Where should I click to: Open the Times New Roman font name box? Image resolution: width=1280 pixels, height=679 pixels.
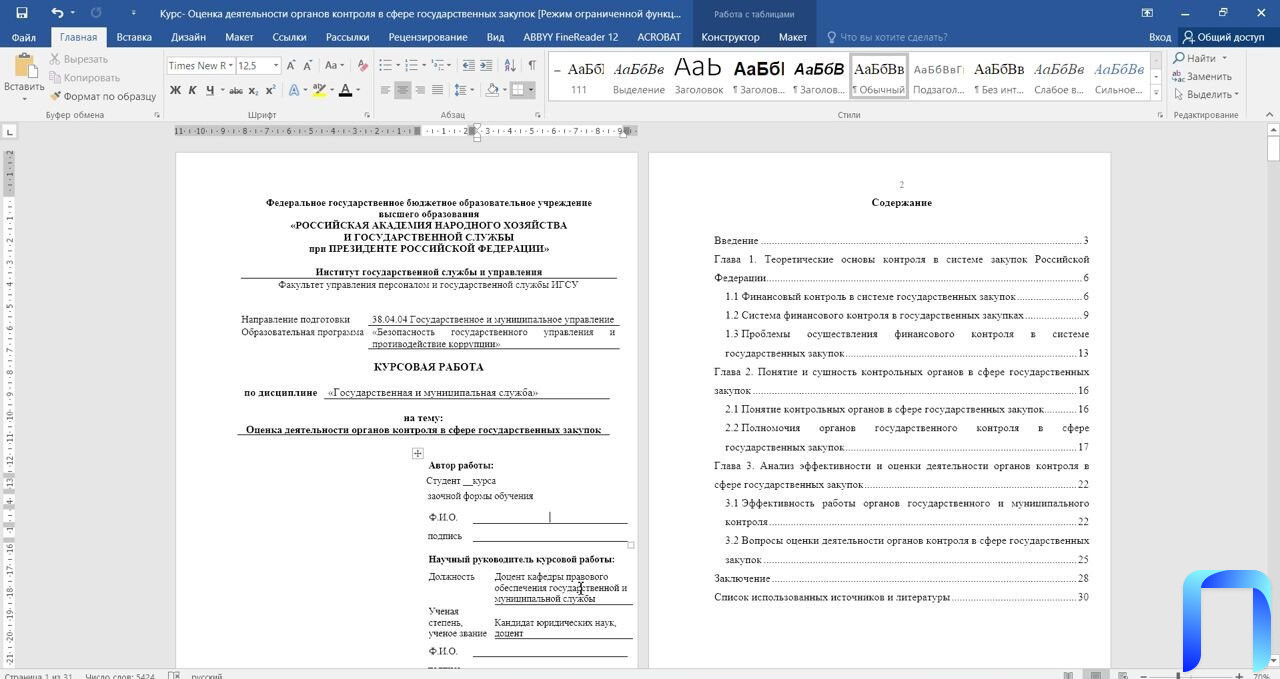tap(200, 65)
